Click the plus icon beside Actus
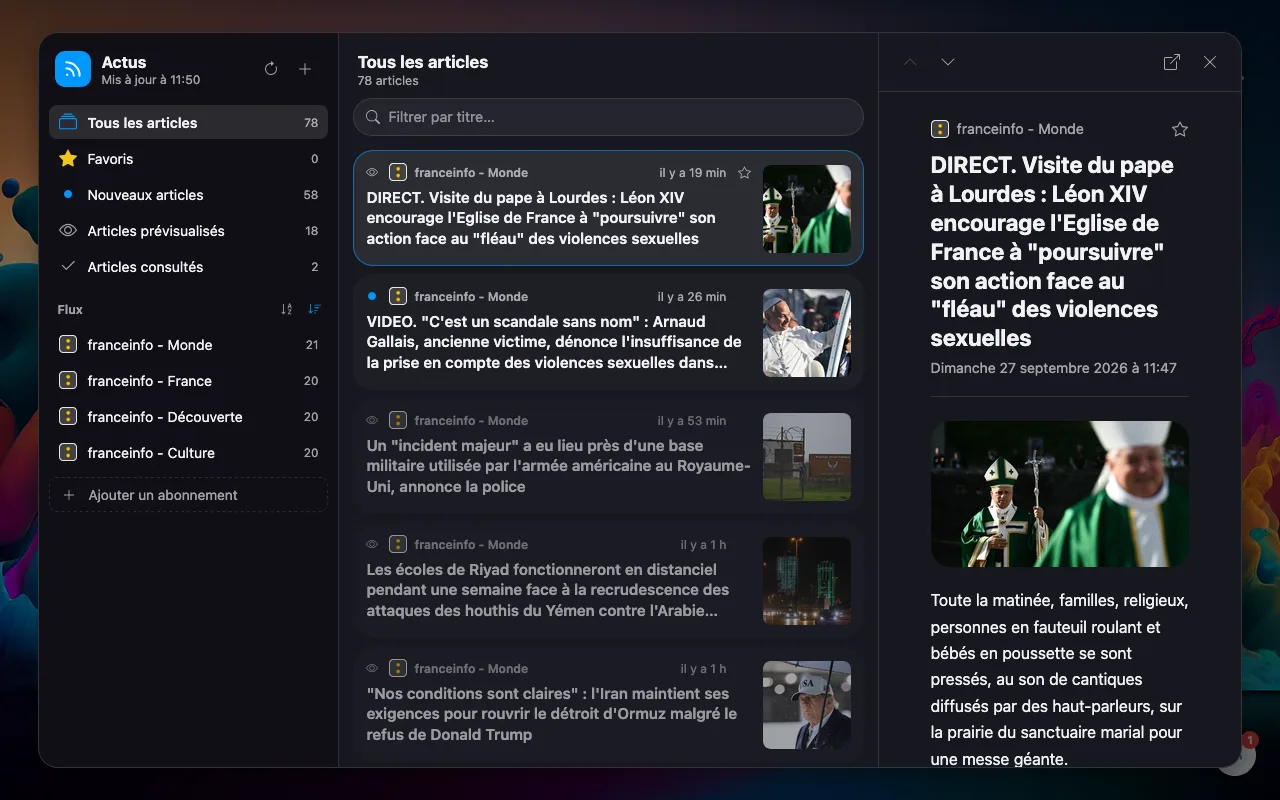 pyautogui.click(x=305, y=69)
